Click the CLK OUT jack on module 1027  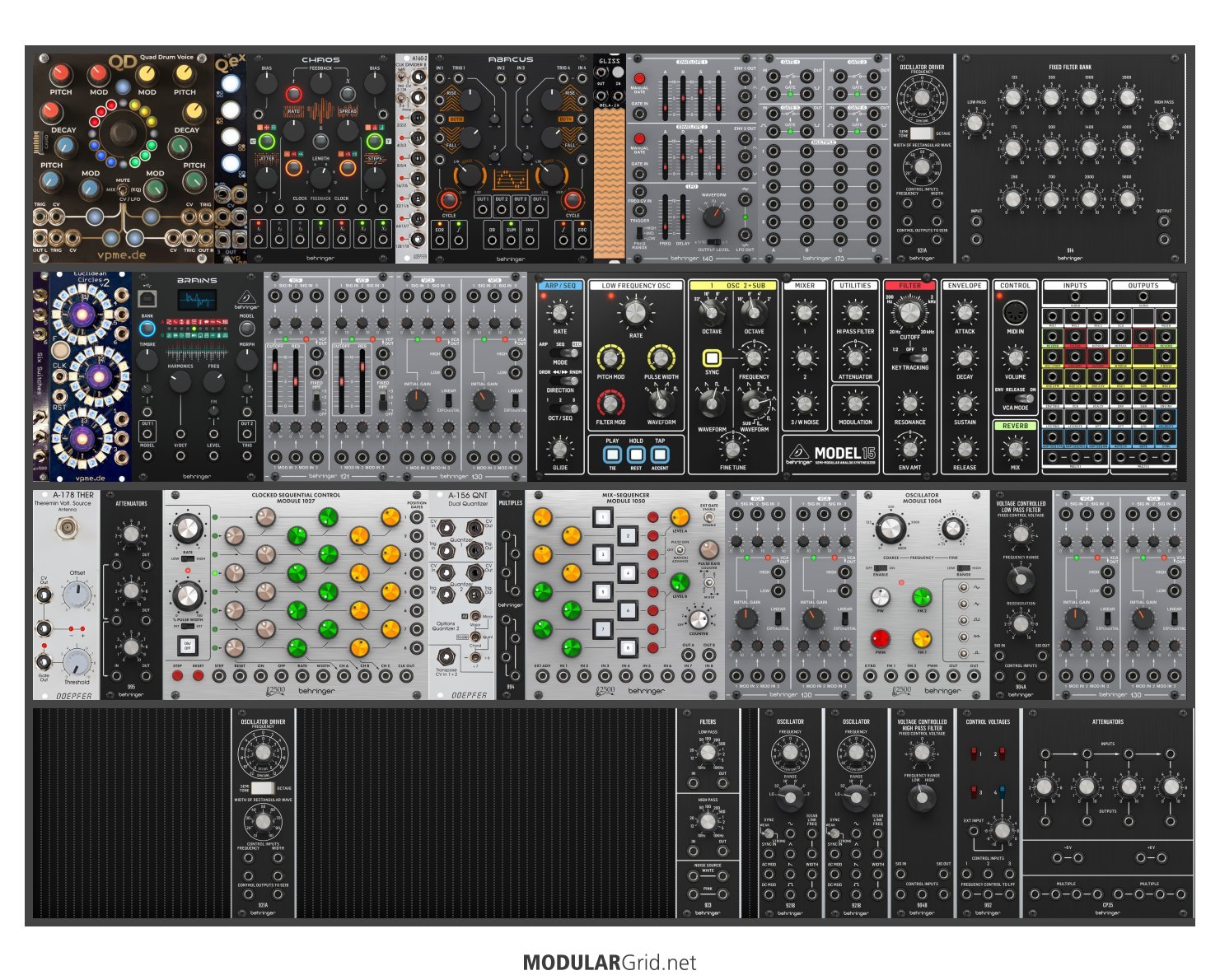[406, 677]
